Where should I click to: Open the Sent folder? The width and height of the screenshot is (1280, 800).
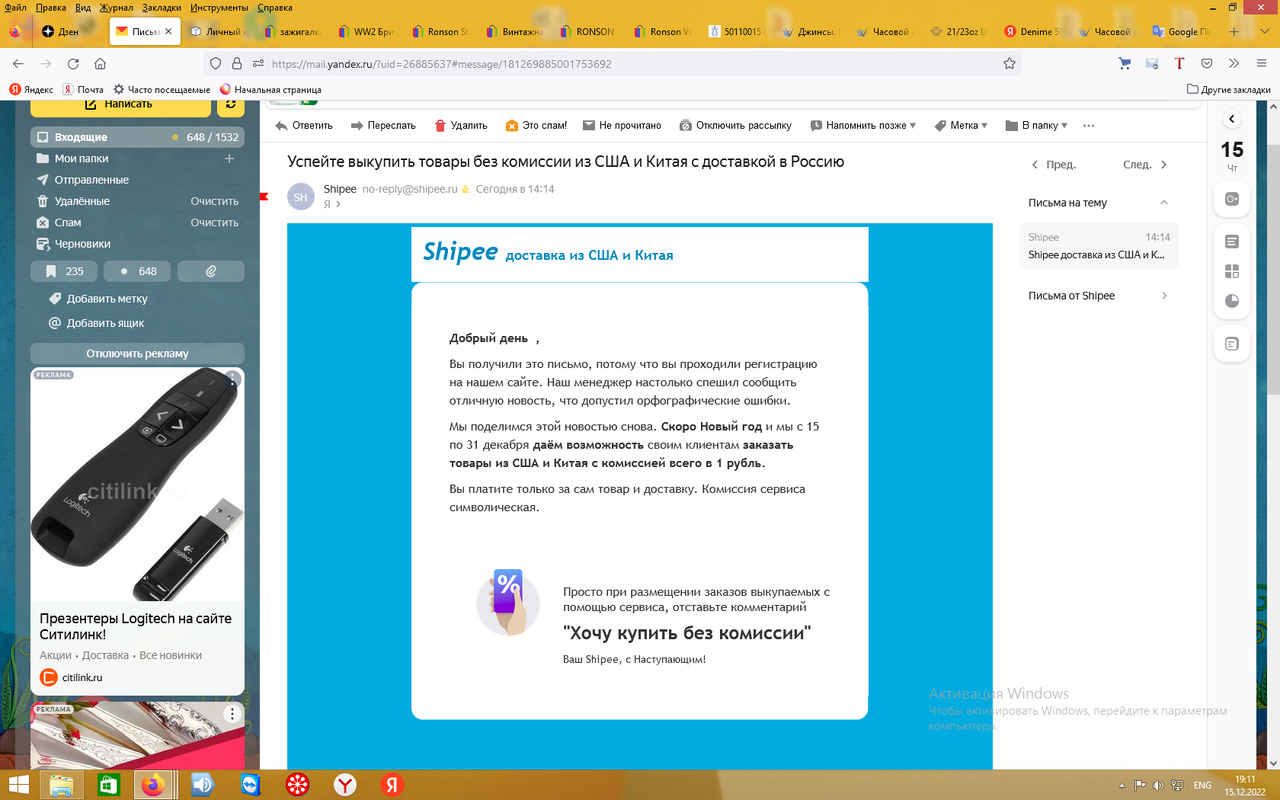coord(91,180)
